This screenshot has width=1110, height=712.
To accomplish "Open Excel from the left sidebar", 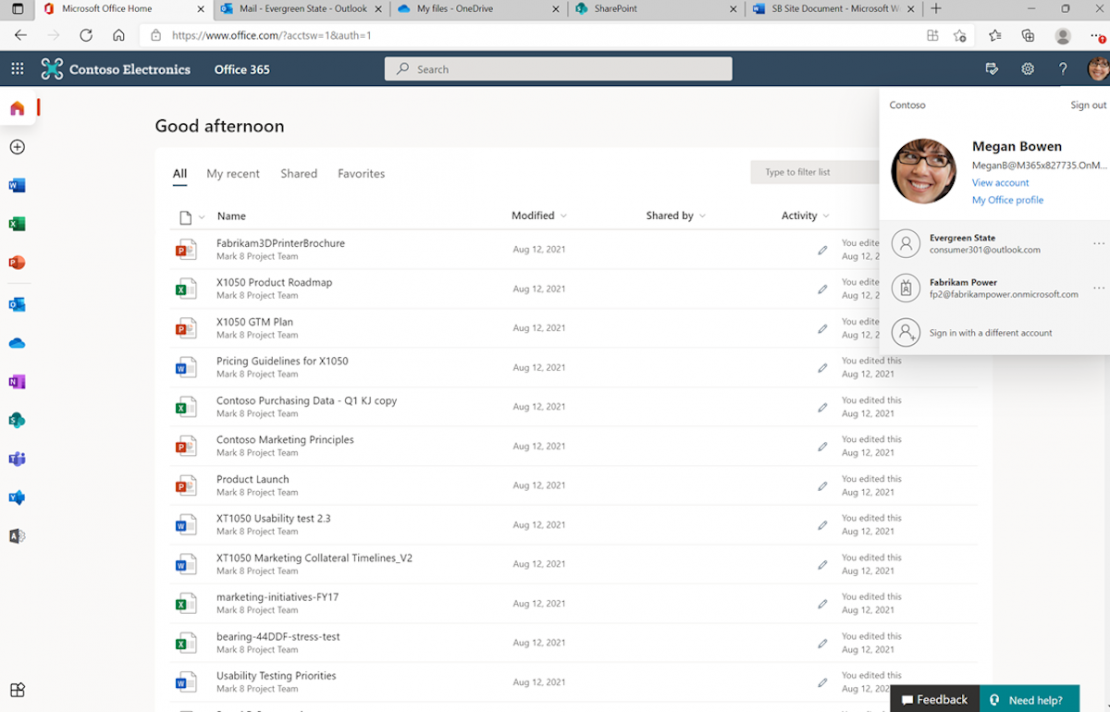I will [15, 224].
